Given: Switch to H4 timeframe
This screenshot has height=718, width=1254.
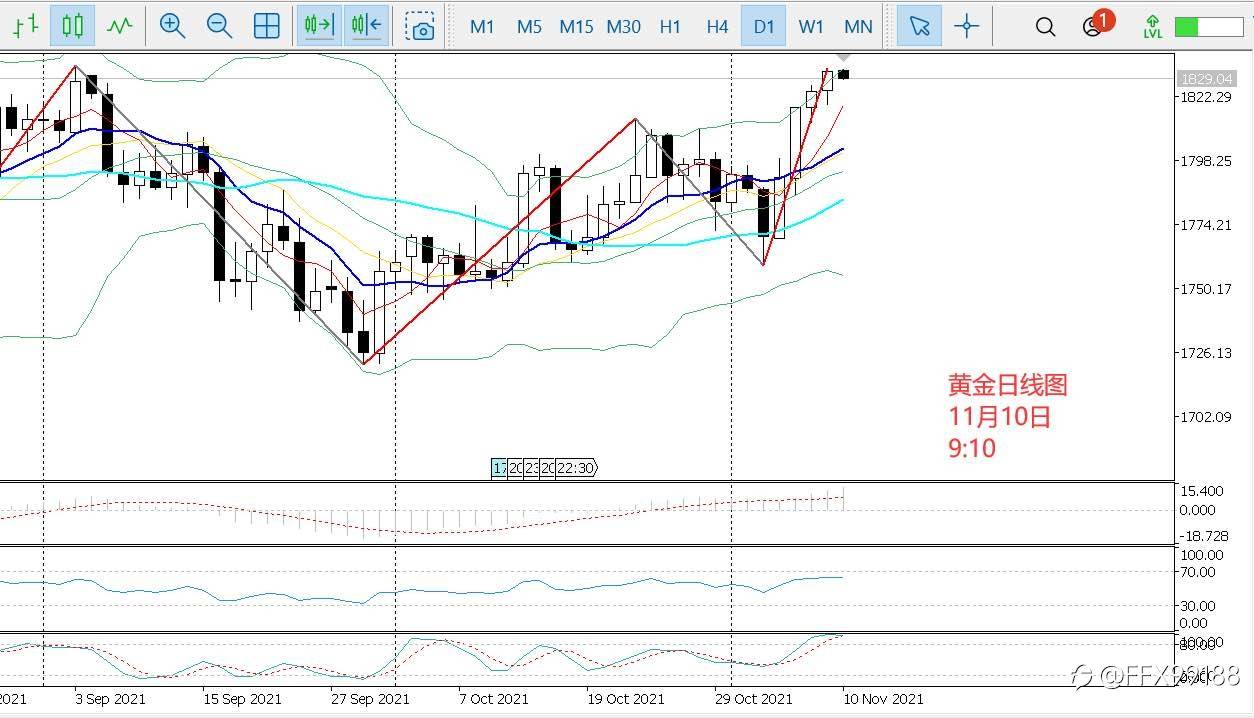Looking at the screenshot, I should tap(717, 27).
